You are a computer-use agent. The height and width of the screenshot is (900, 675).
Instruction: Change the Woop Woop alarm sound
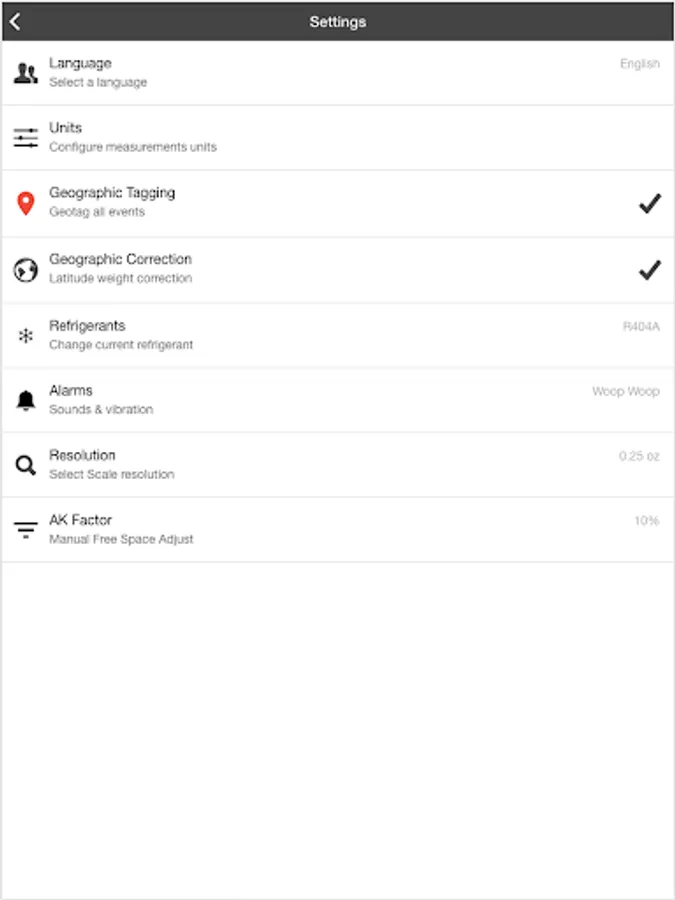click(x=626, y=391)
